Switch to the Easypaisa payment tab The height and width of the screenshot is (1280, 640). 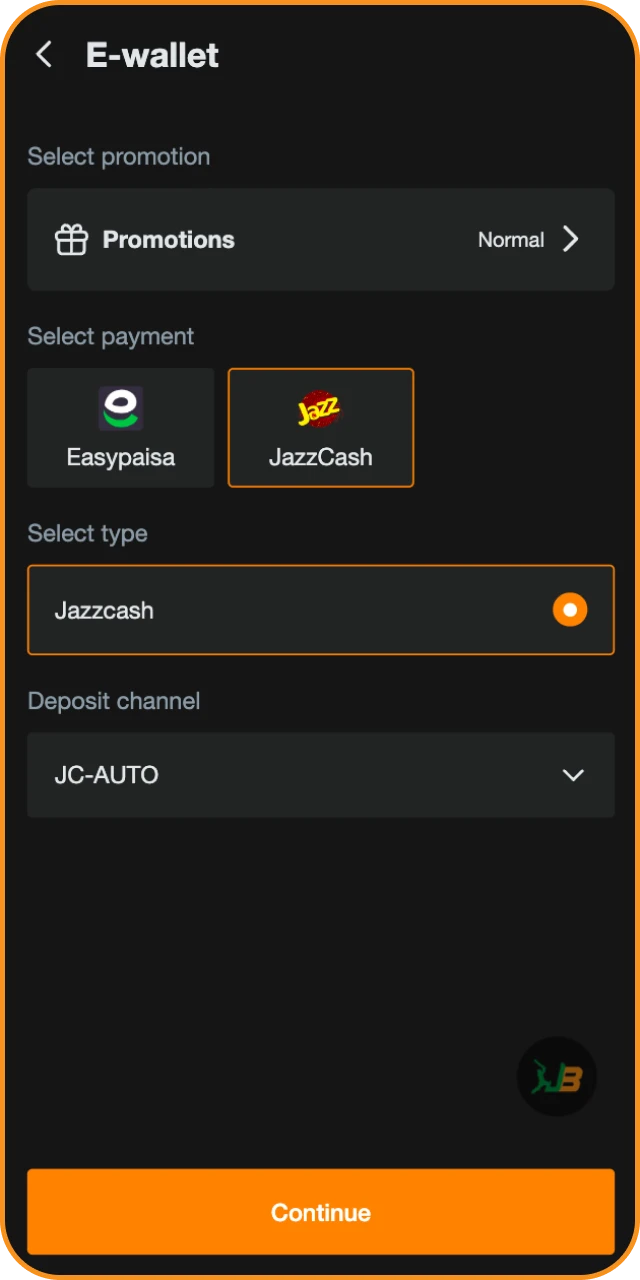tap(120, 427)
